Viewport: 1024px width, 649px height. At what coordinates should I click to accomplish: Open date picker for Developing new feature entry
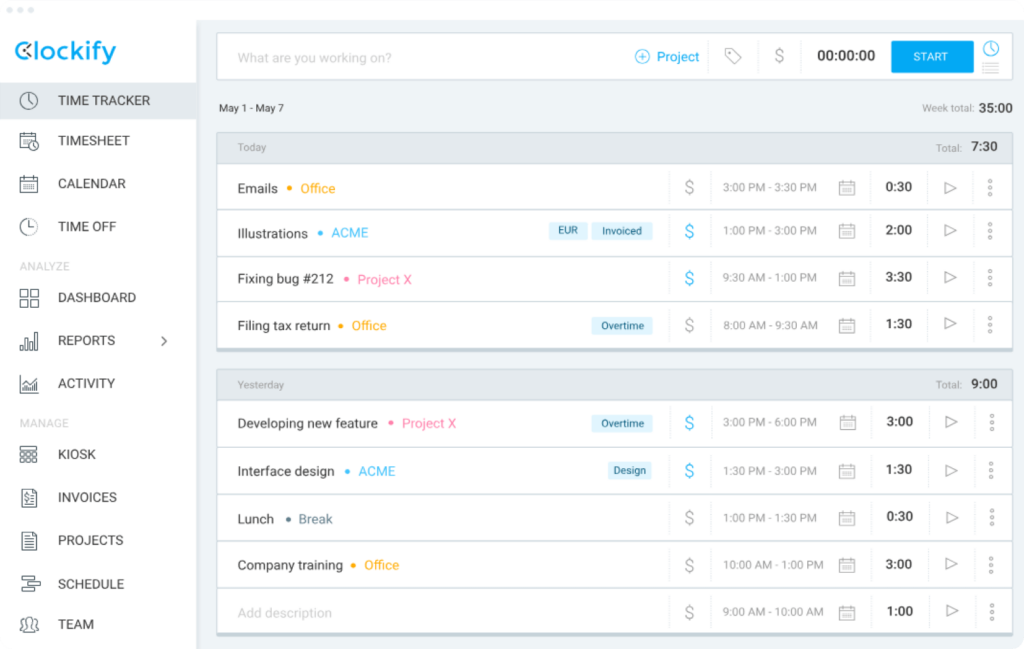(x=848, y=423)
